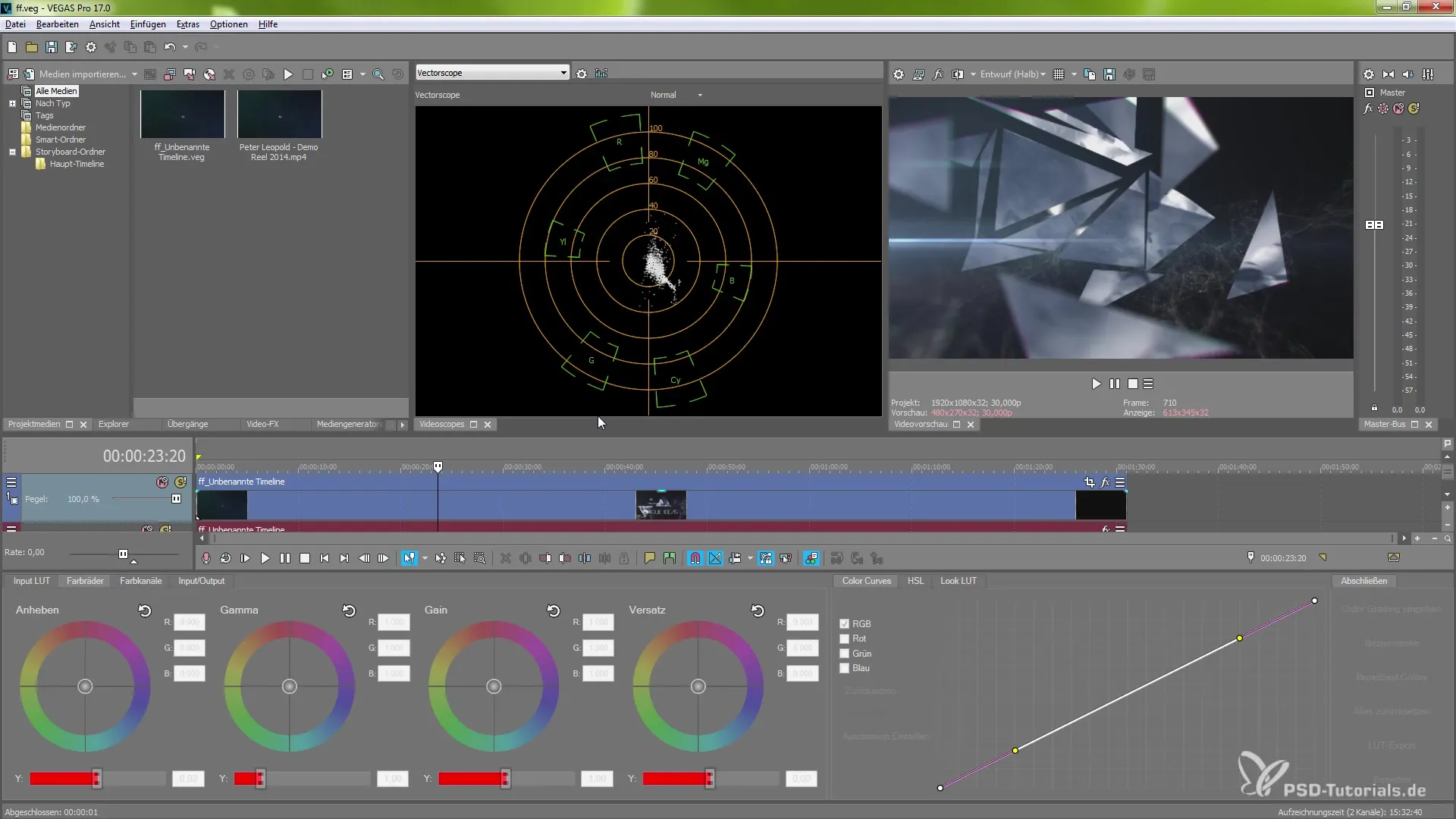Image resolution: width=1456 pixels, height=819 pixels.
Task: Switch to the Input LUT tab
Action: (32, 581)
